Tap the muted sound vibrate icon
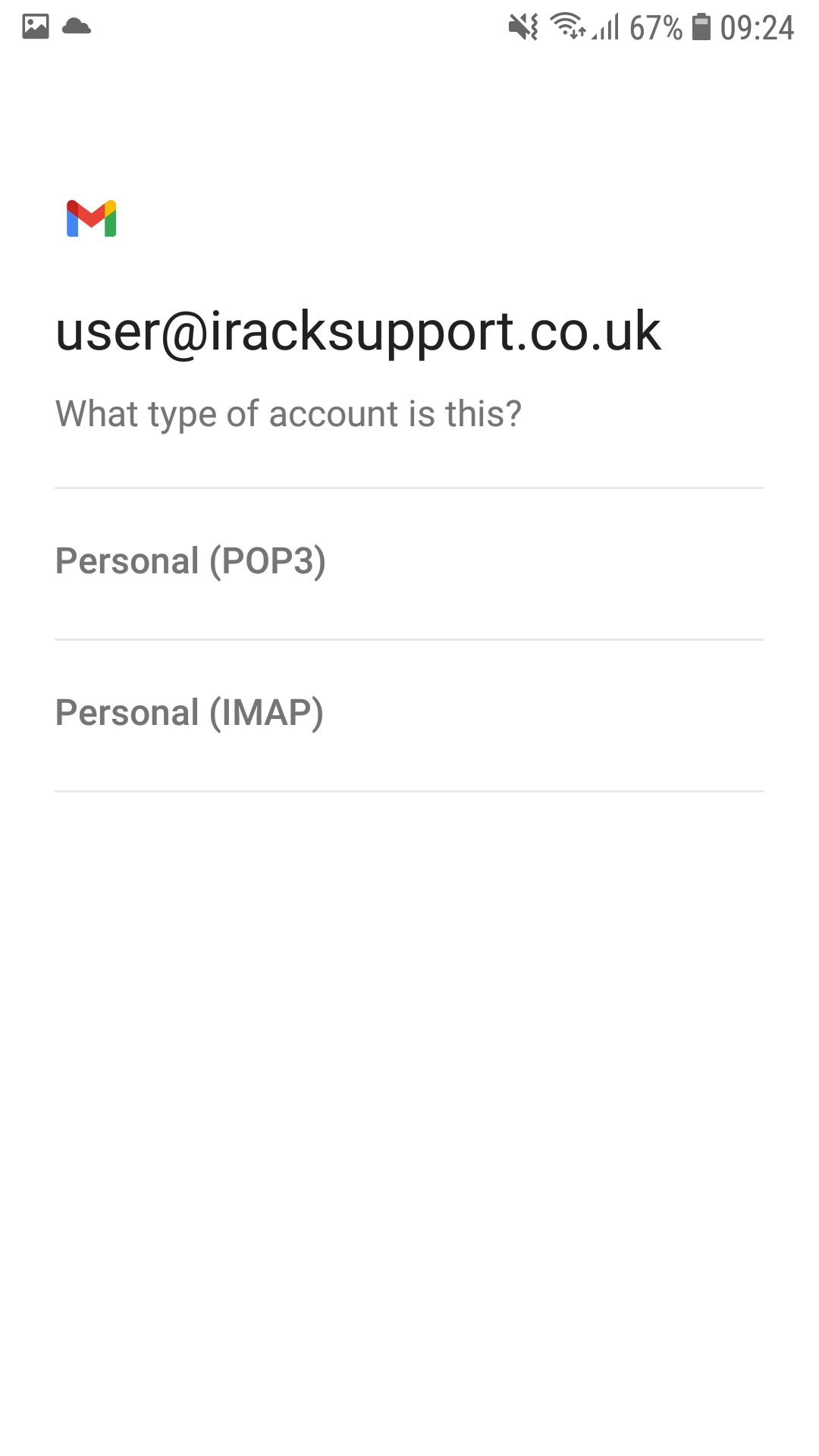Image resolution: width=819 pixels, height=1456 pixels. pos(523,27)
